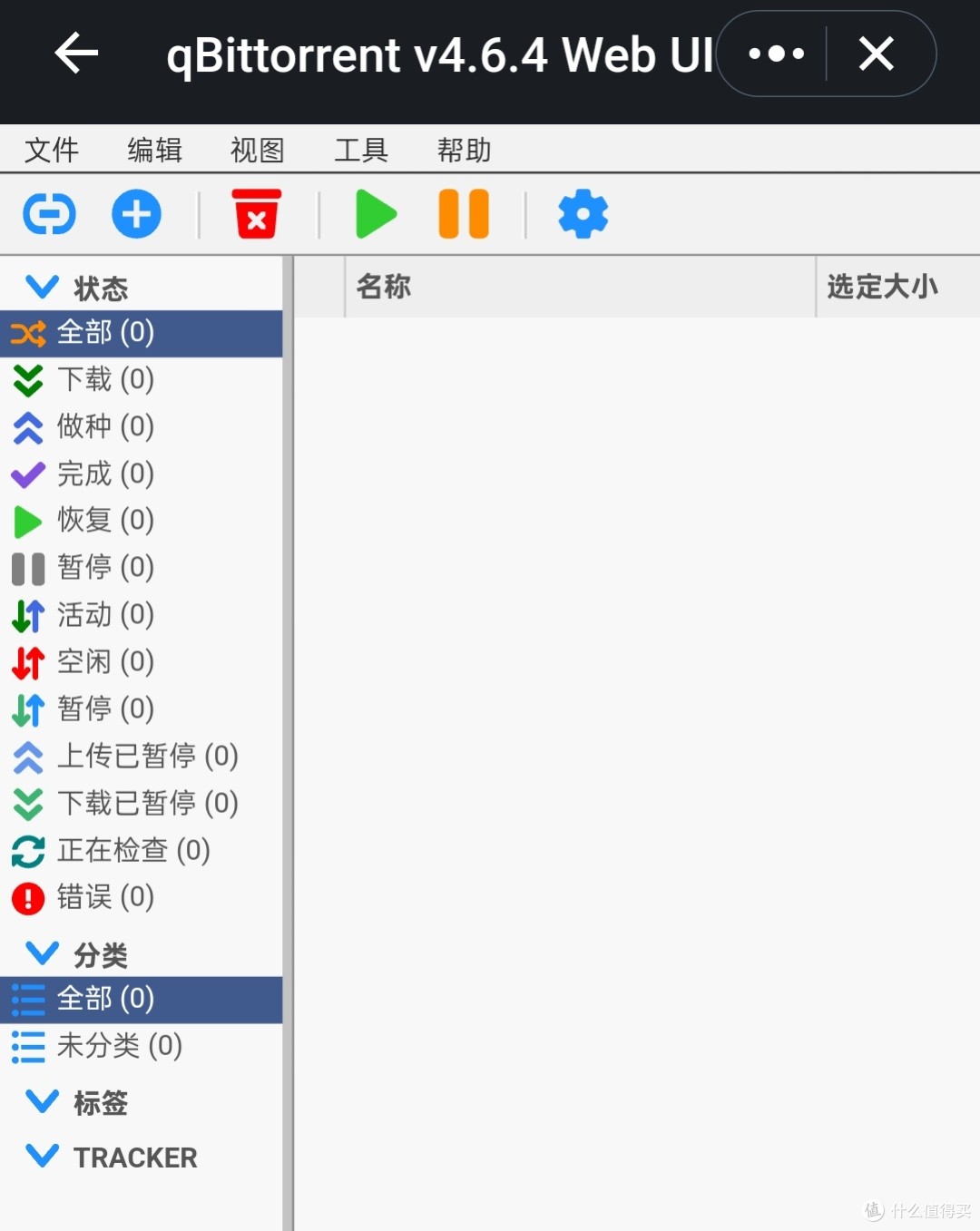Toggle the 标签 section chevron
980x1231 pixels.
click(43, 1101)
